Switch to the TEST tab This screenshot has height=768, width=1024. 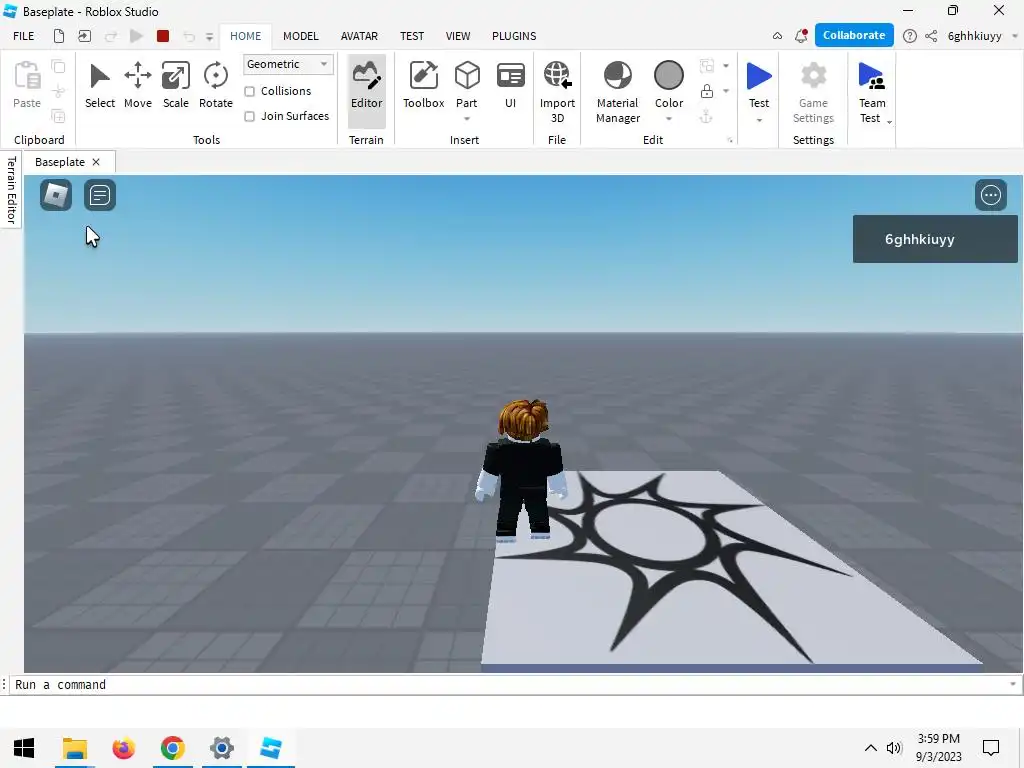(x=411, y=36)
